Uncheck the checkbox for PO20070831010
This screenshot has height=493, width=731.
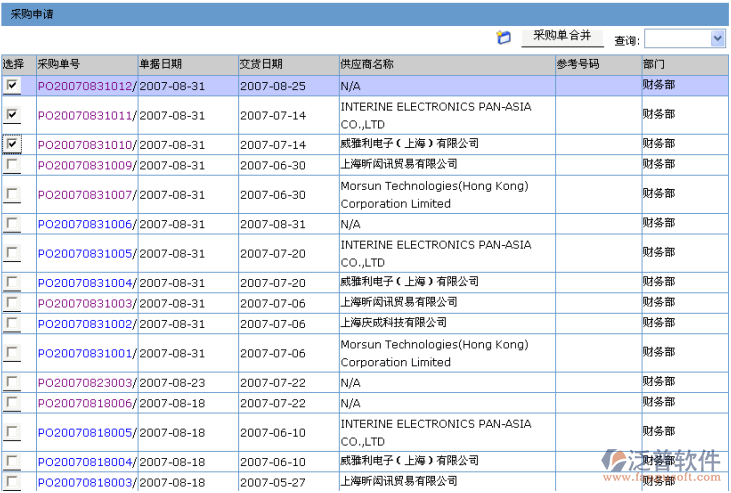tap(12, 145)
